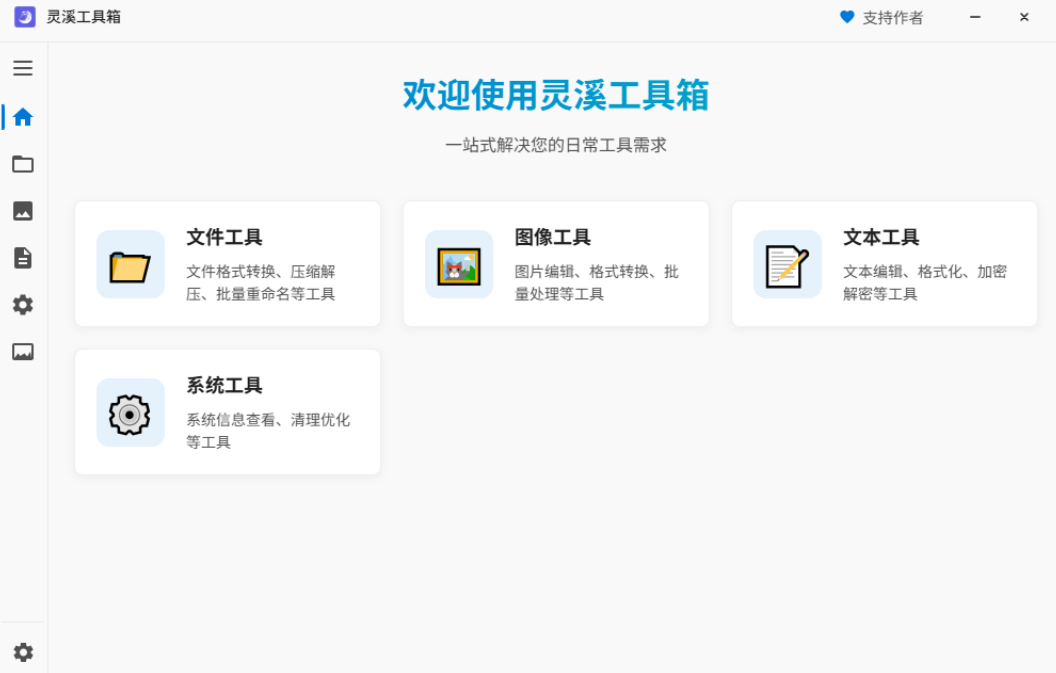Select the gear icon for system tools
Viewport: 1056px width, 673px height.
[x=22, y=305]
